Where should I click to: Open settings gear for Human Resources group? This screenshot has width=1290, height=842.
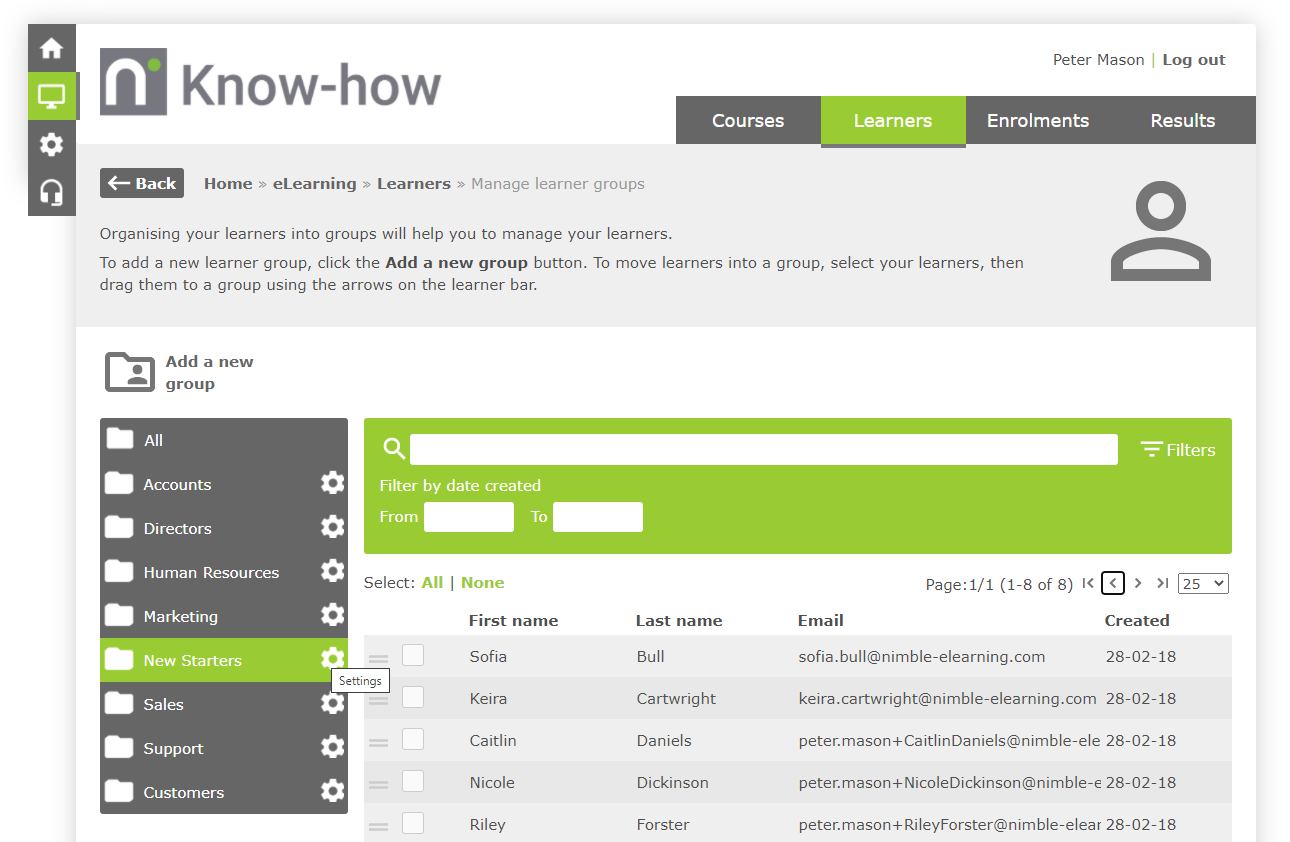pyautogui.click(x=332, y=571)
